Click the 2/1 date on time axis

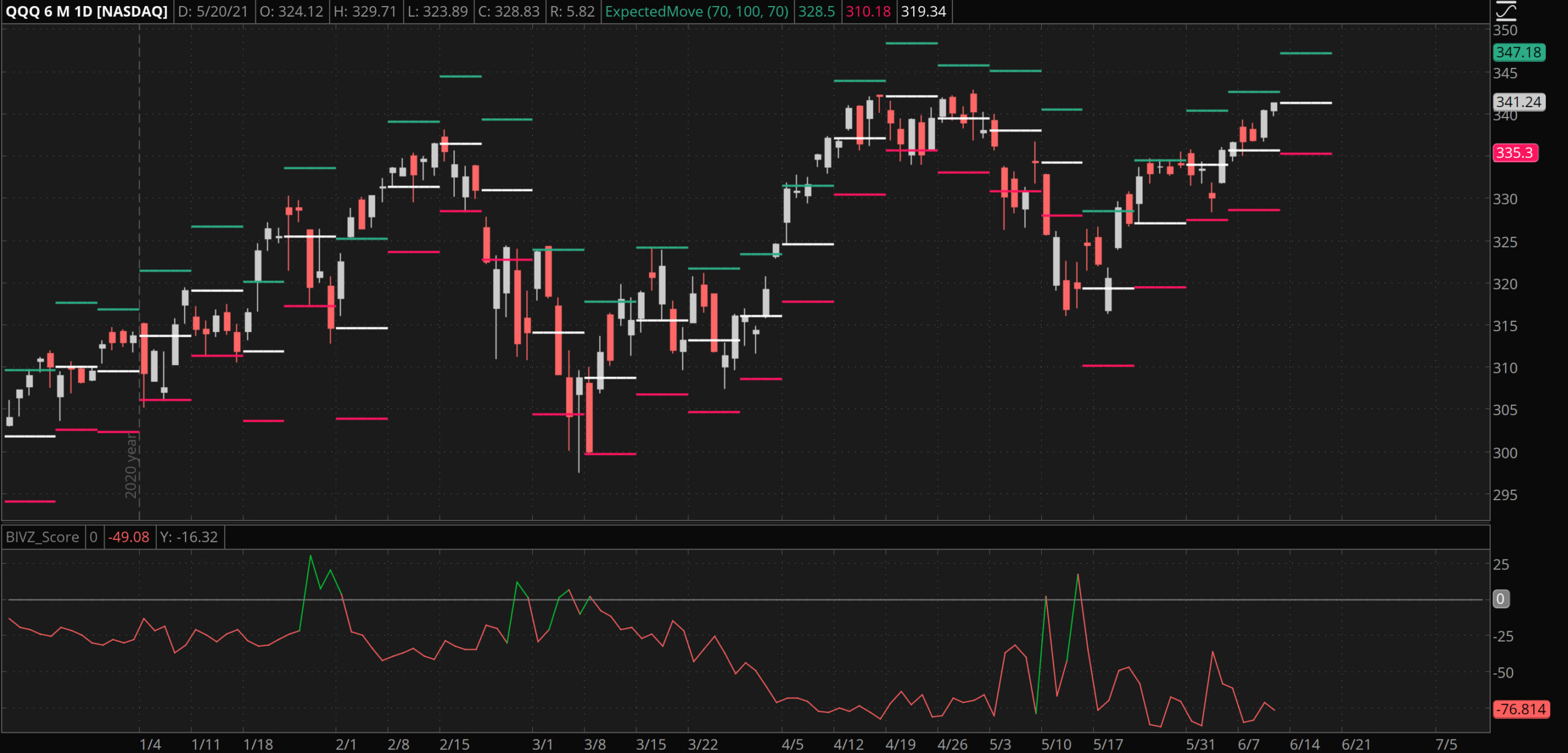(346, 744)
